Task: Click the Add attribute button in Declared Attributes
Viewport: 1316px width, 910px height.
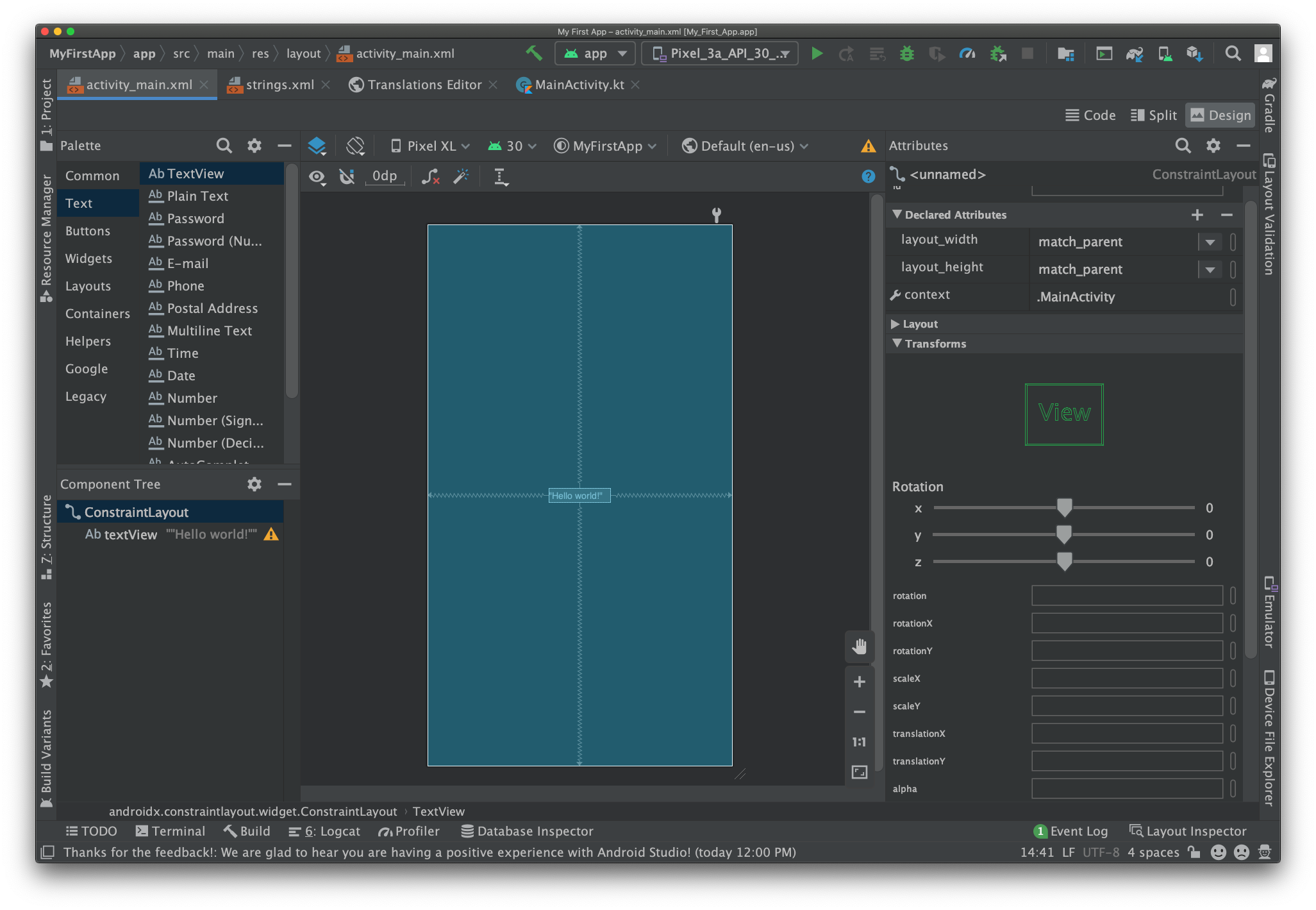Action: pyautogui.click(x=1197, y=214)
